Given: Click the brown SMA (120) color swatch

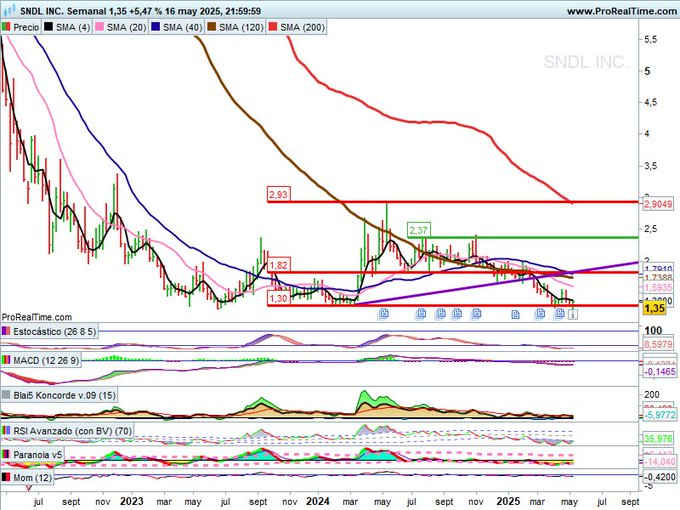Looking at the screenshot, I should [x=212, y=27].
